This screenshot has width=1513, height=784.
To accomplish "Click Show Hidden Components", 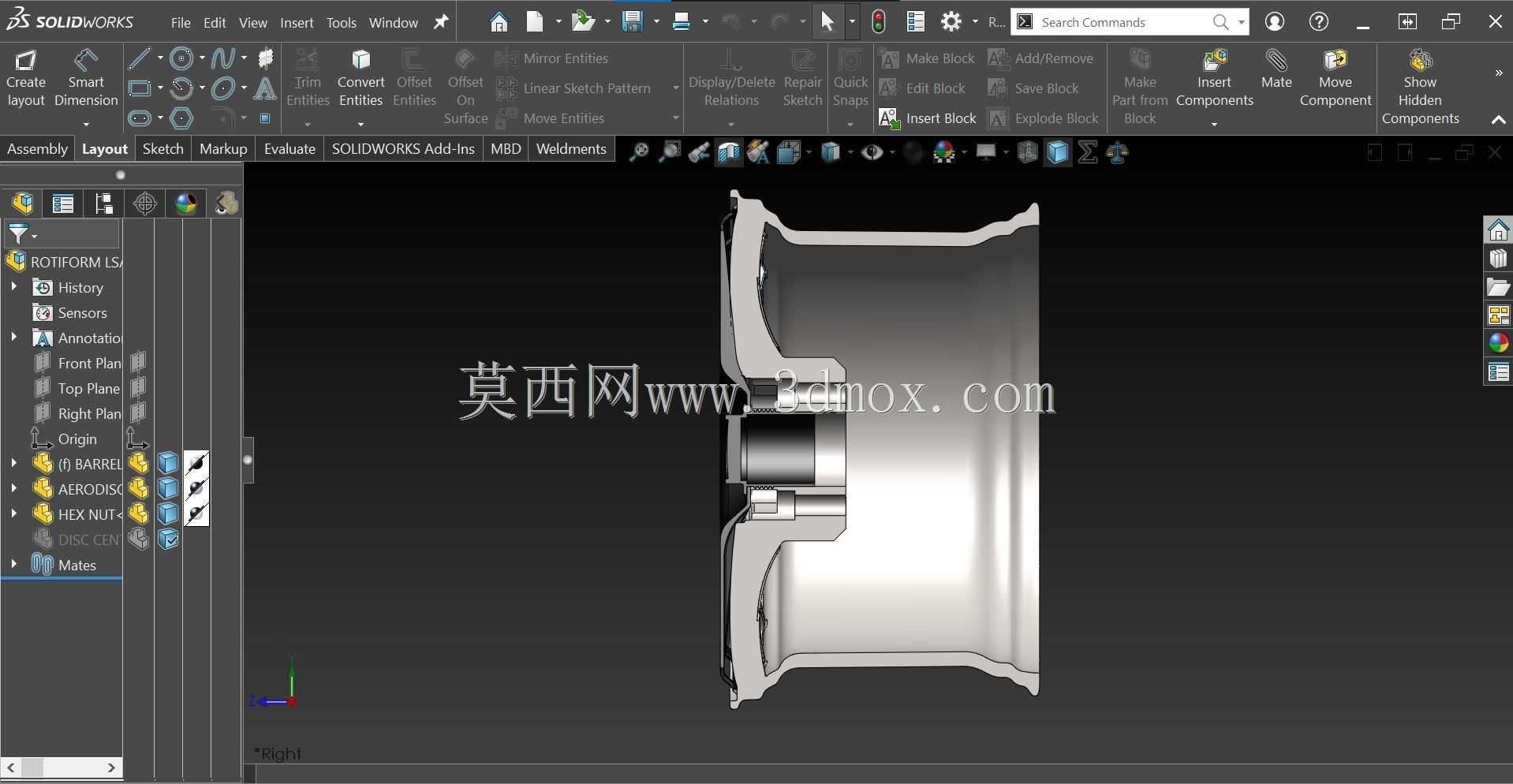I will 1420,88.
